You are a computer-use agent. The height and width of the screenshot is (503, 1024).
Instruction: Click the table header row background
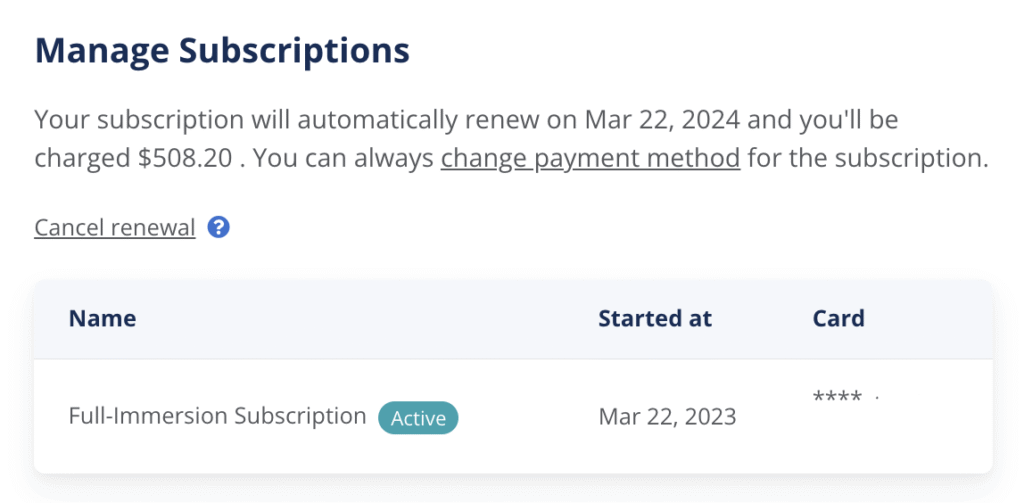[x=513, y=319]
